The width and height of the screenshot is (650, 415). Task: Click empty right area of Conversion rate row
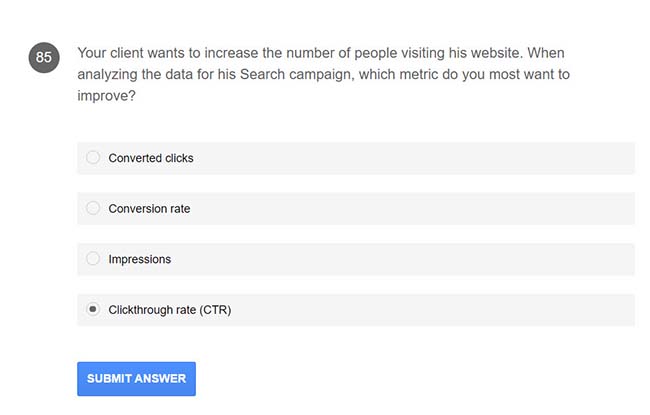[x=450, y=209]
